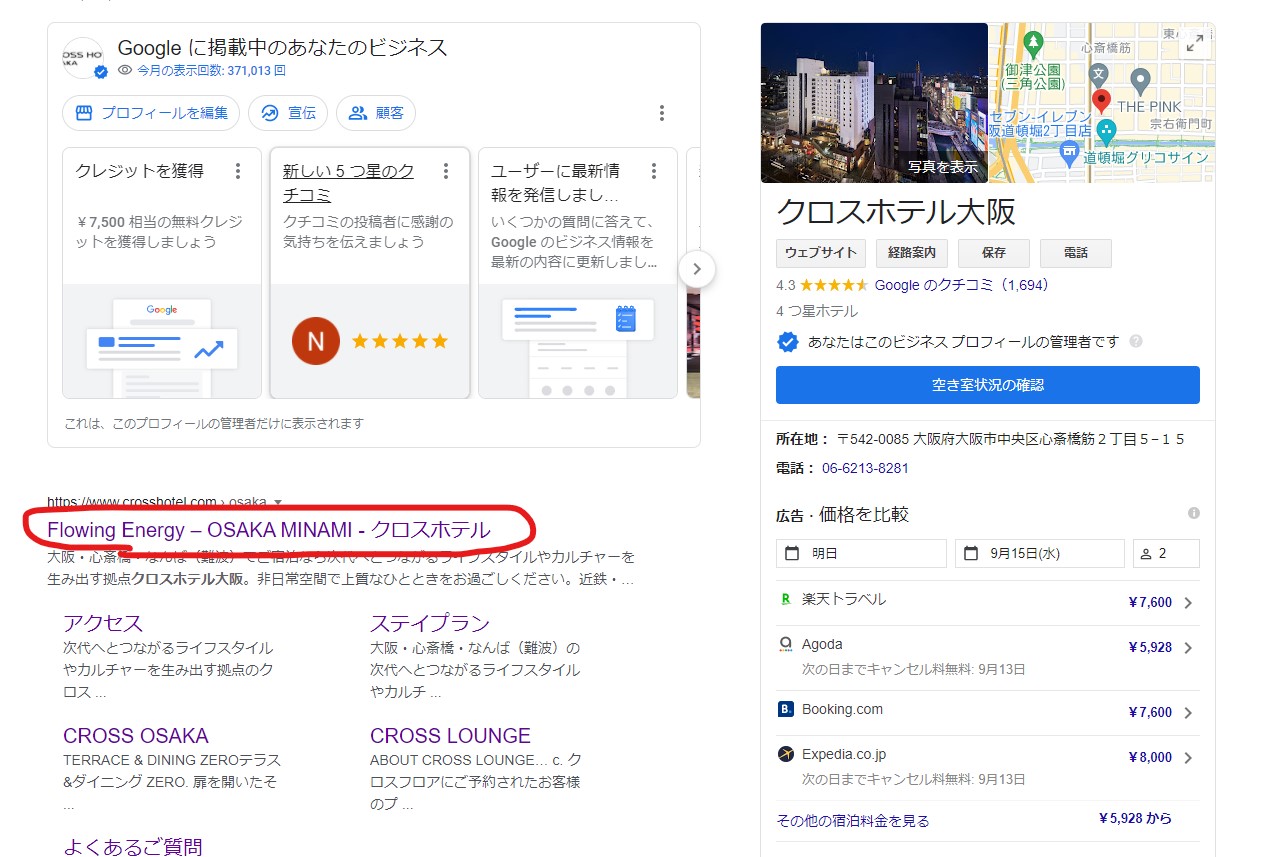Click the reviewer N avatar circle
Screen dimensions: 1276x857
pyautogui.click(x=316, y=341)
